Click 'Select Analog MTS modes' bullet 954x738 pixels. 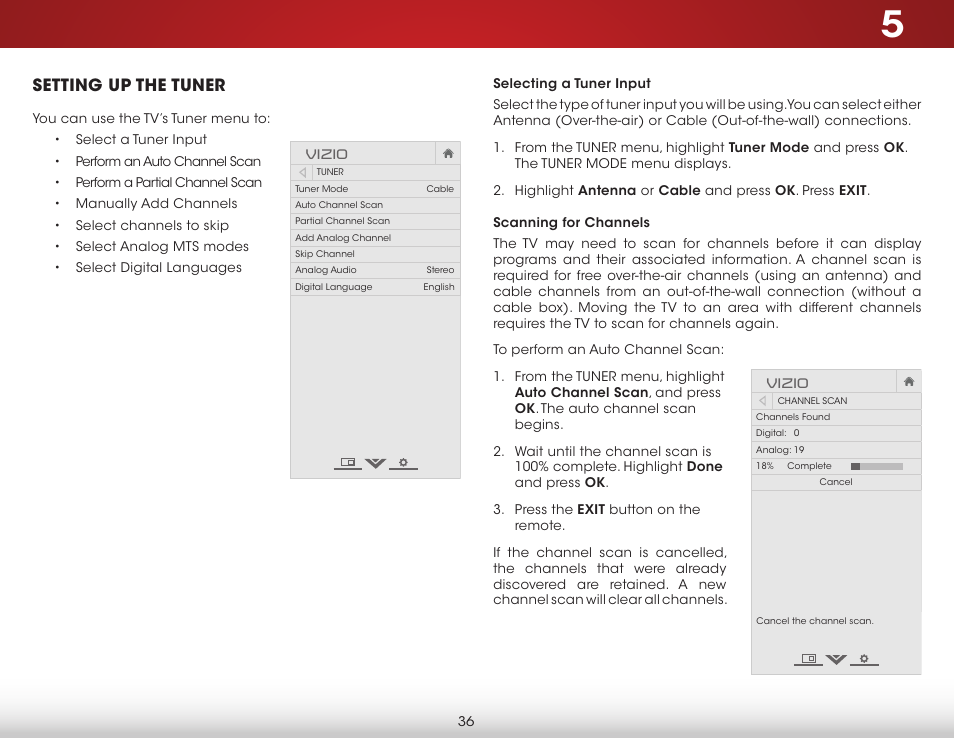pyautogui.click(x=162, y=246)
